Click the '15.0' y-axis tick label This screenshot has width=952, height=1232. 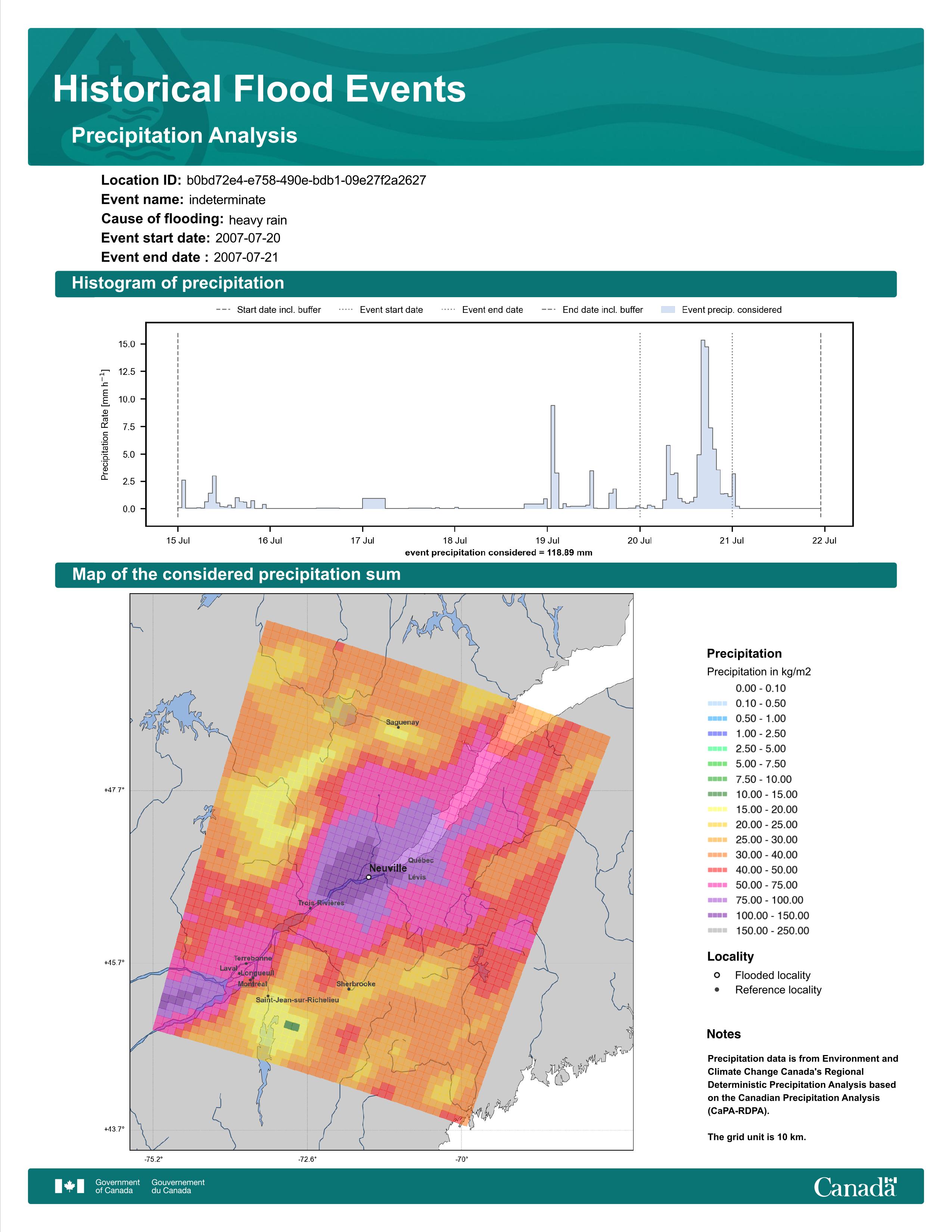pyautogui.click(x=127, y=344)
